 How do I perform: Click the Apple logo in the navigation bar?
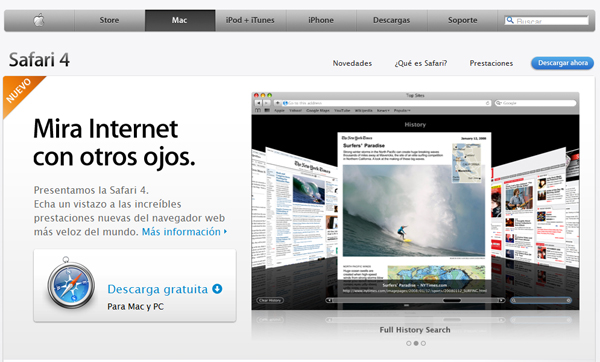pos(39,20)
